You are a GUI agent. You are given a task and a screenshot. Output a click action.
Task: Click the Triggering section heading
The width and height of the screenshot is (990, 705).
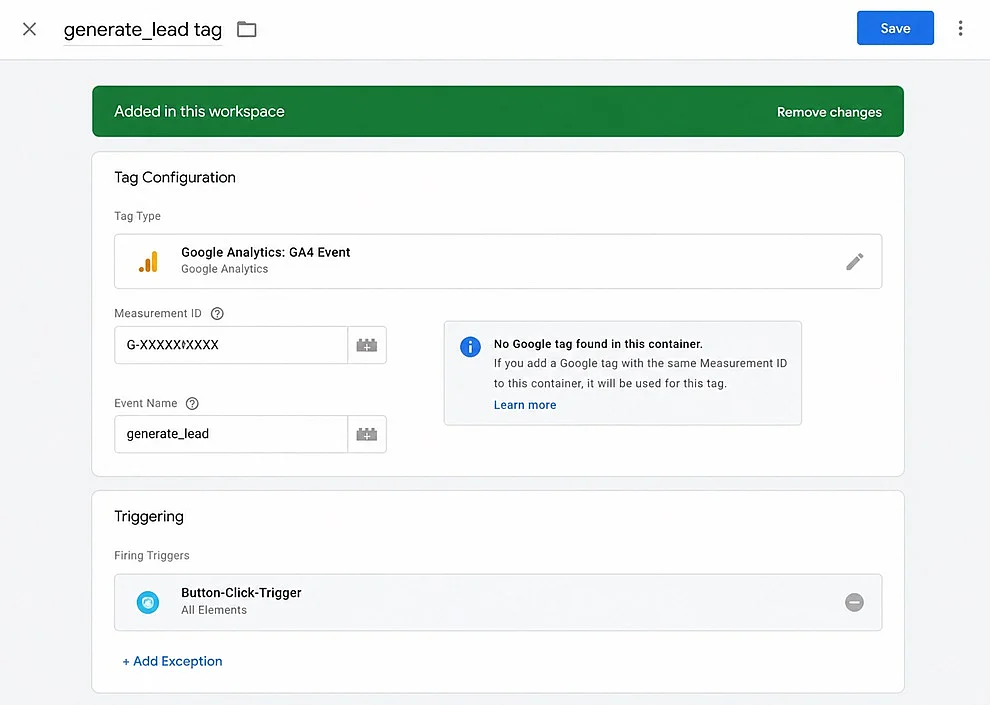[149, 516]
